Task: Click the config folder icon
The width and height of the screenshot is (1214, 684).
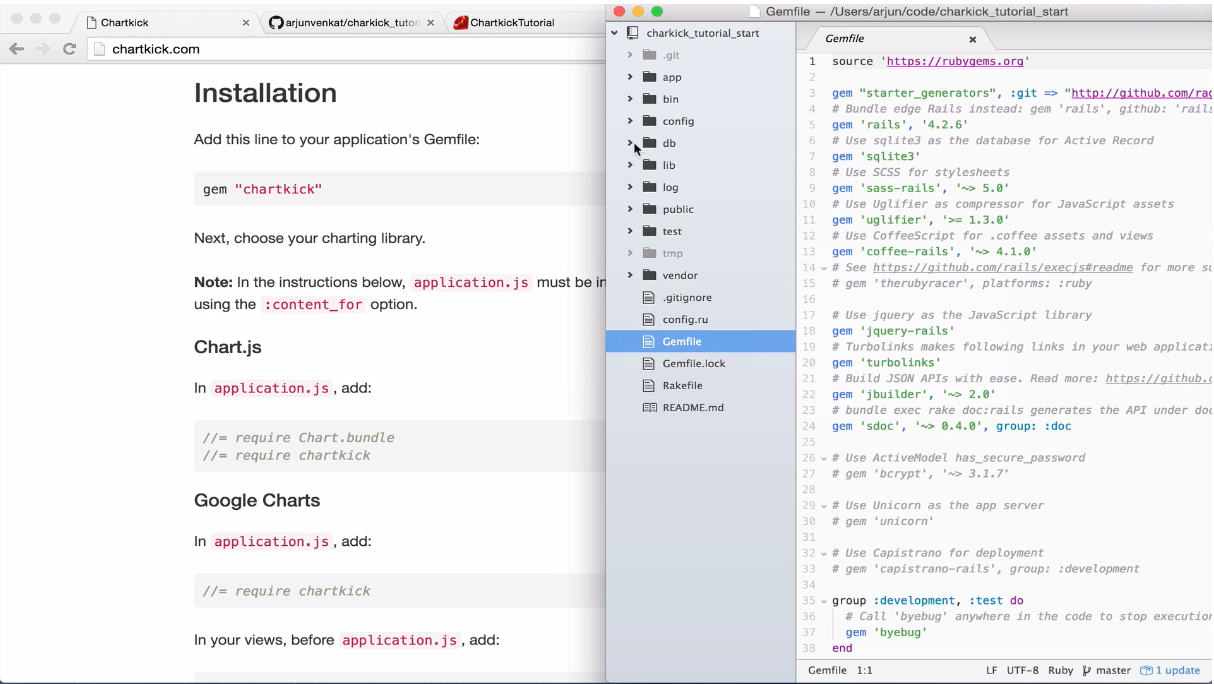Action: pos(649,121)
